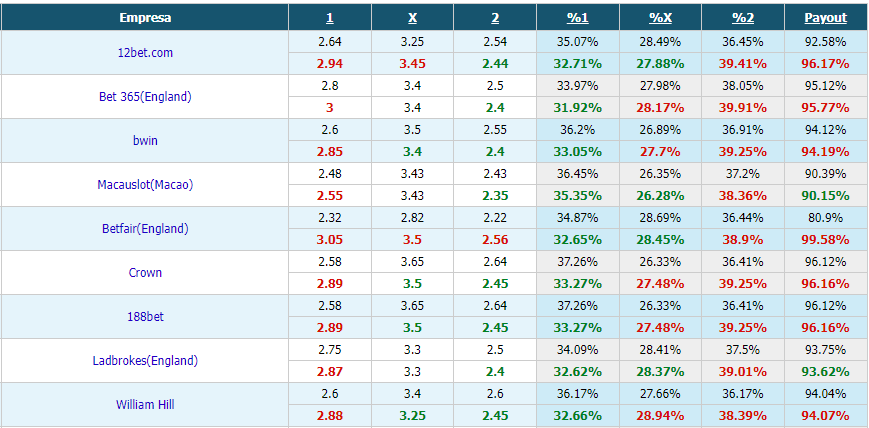Image resolution: width=869 pixels, height=428 pixels.
Task: Open Bet 365(England) bookmaker link
Action: click(145, 96)
